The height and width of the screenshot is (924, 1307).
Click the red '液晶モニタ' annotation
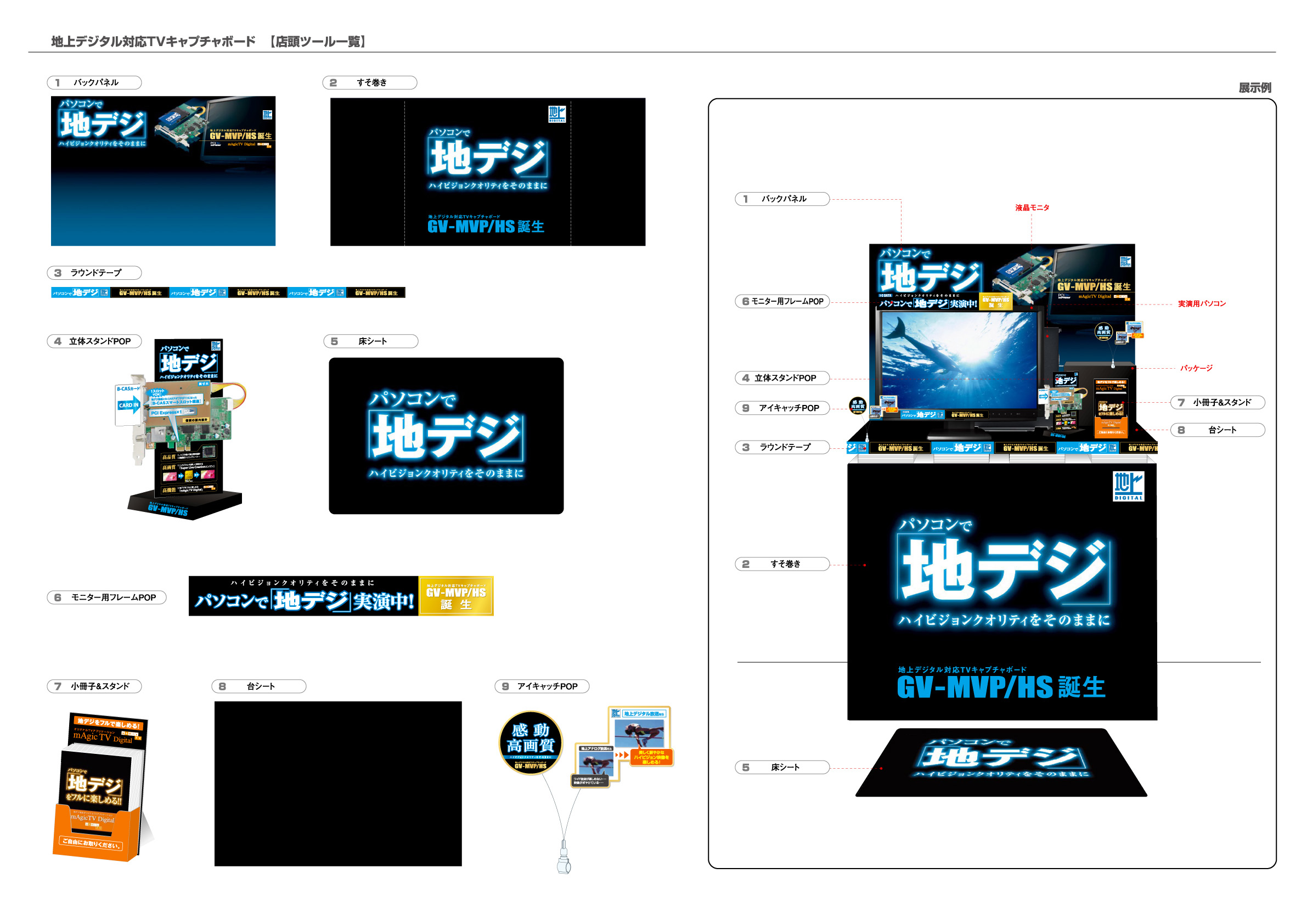tap(1032, 208)
